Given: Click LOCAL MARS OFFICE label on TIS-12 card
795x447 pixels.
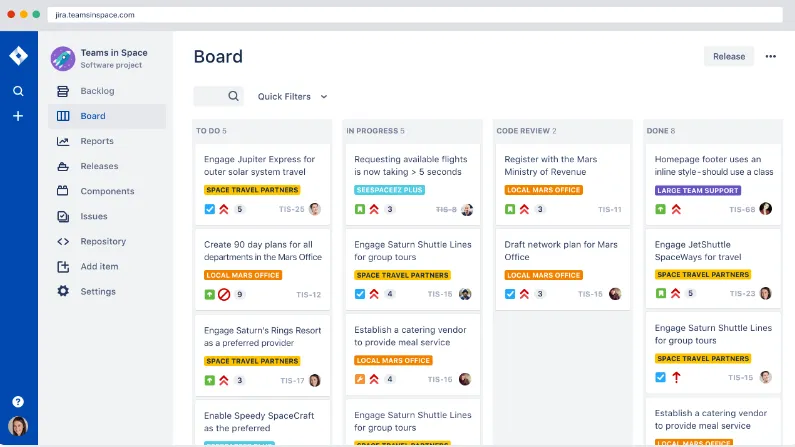Looking at the screenshot, I should 243,275.
